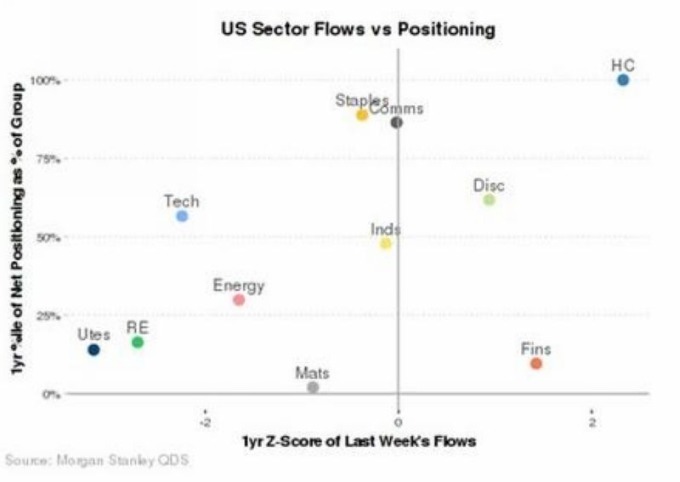Click the pale yellow Inds data point

pyautogui.click(x=386, y=243)
